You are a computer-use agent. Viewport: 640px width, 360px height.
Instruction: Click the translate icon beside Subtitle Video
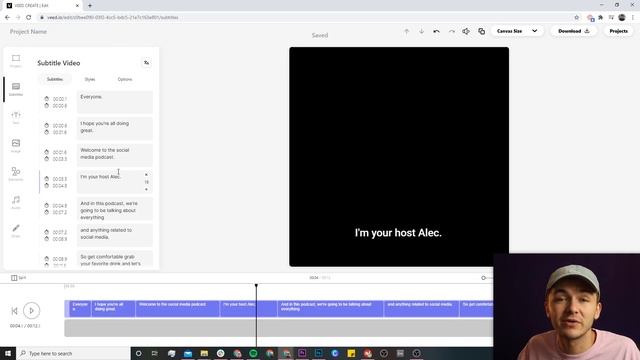(146, 63)
